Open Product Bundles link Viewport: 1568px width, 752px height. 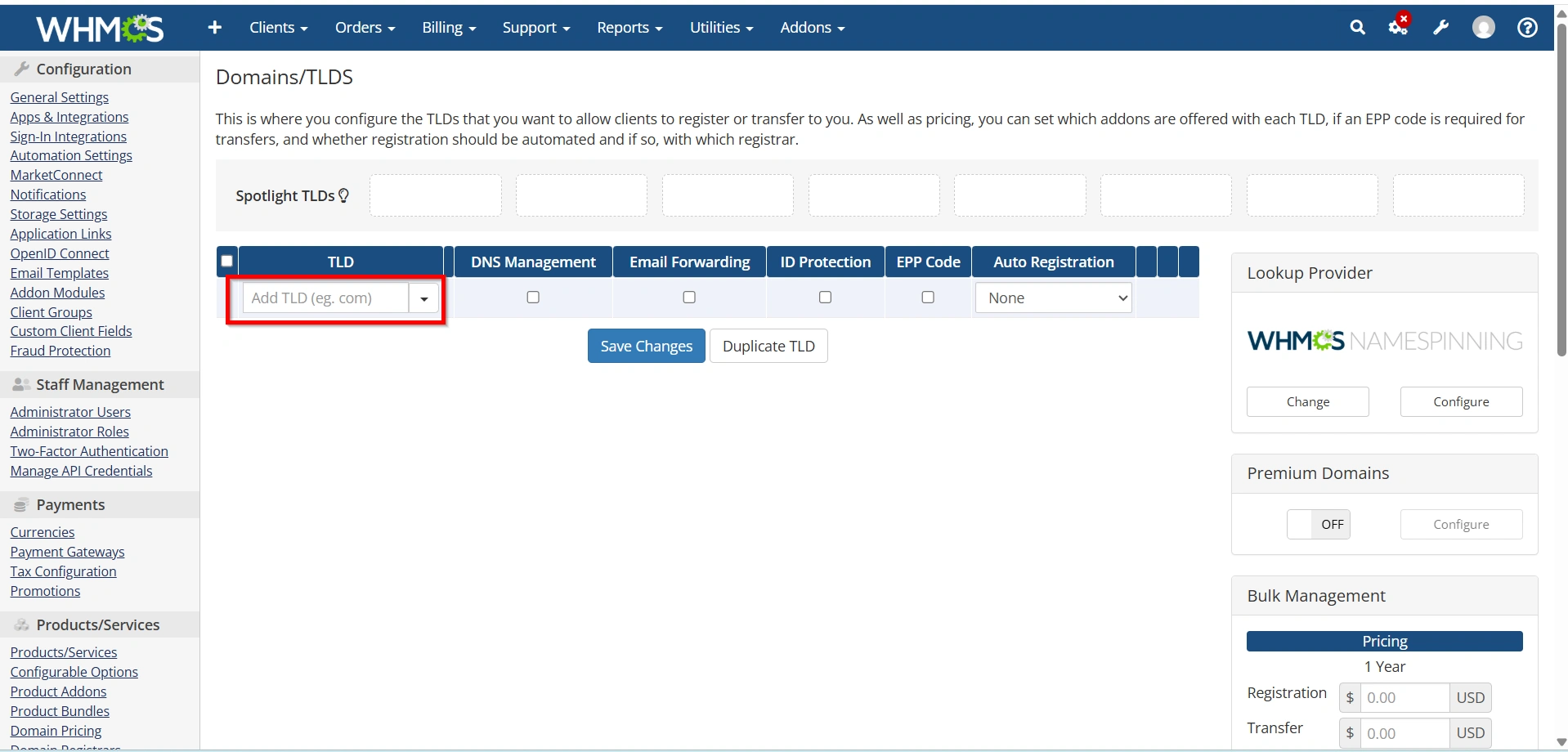60,711
